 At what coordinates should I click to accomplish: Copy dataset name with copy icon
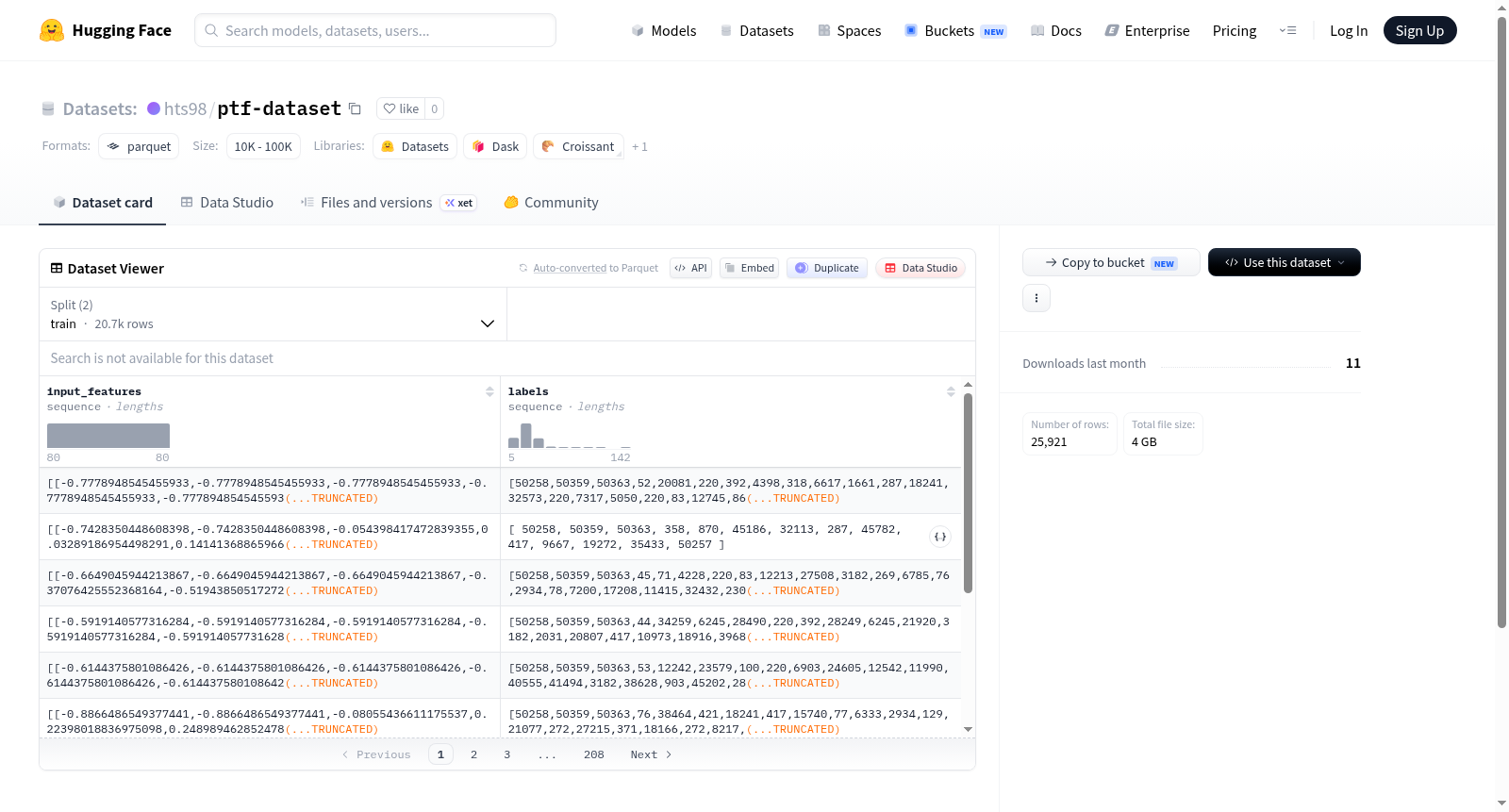pos(355,108)
